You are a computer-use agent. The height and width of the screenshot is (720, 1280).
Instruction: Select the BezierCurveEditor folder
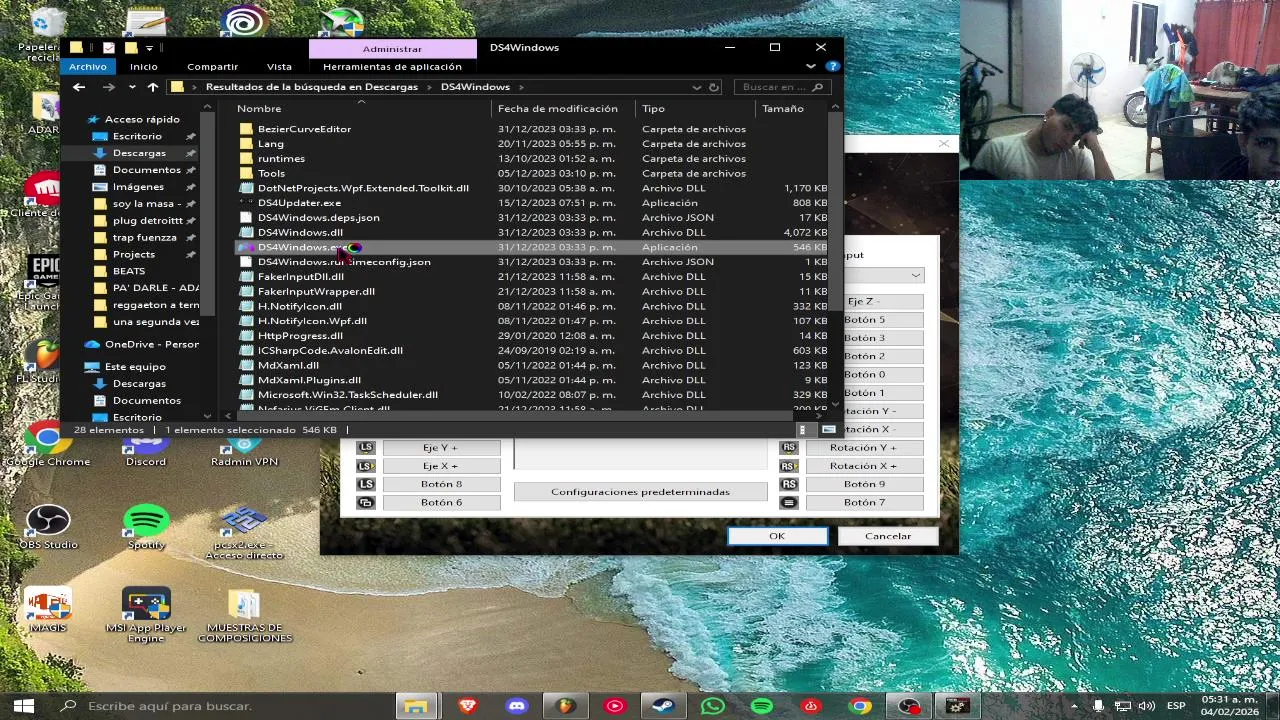[304, 129]
